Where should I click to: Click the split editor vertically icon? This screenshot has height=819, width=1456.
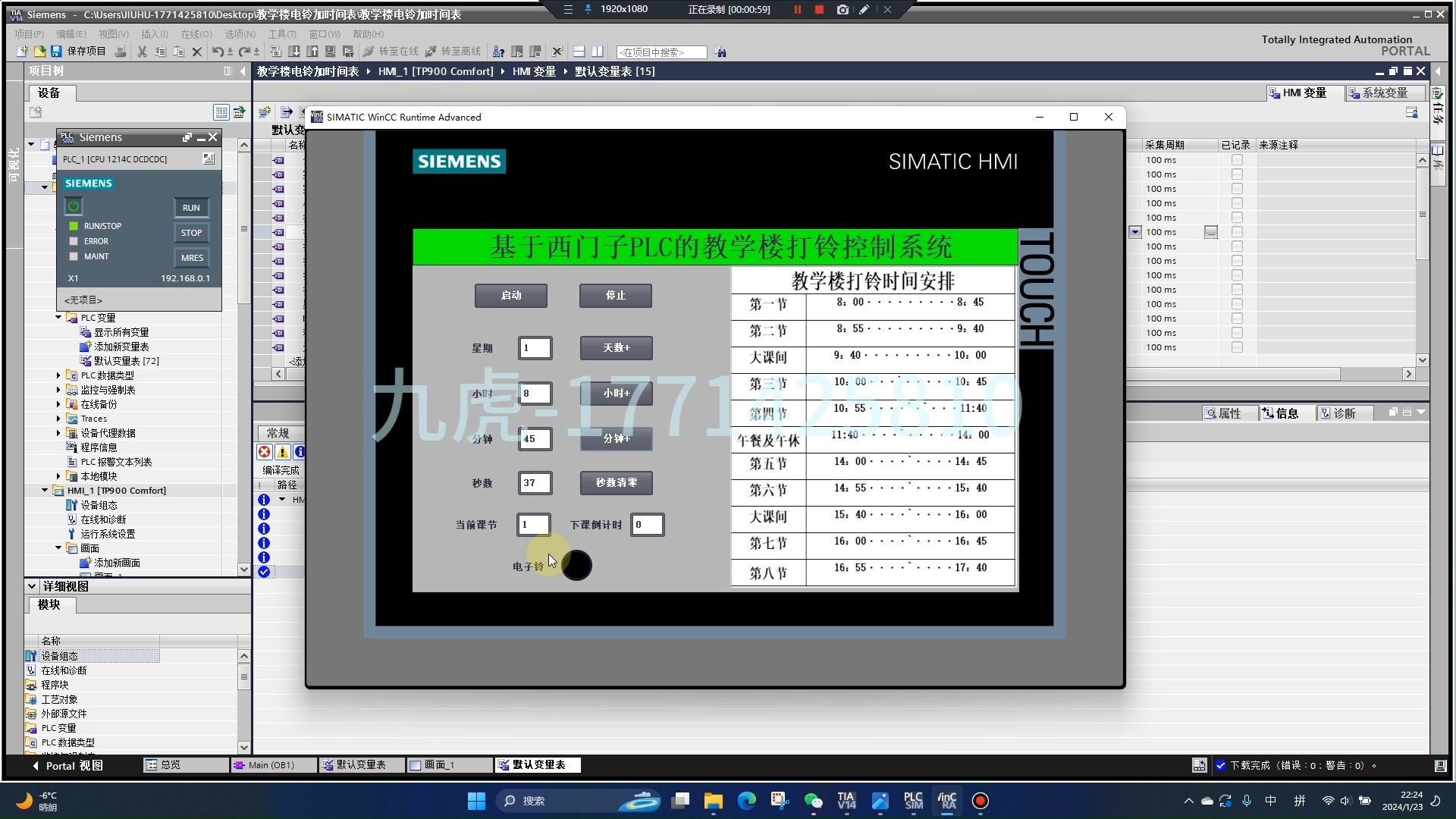(598, 52)
